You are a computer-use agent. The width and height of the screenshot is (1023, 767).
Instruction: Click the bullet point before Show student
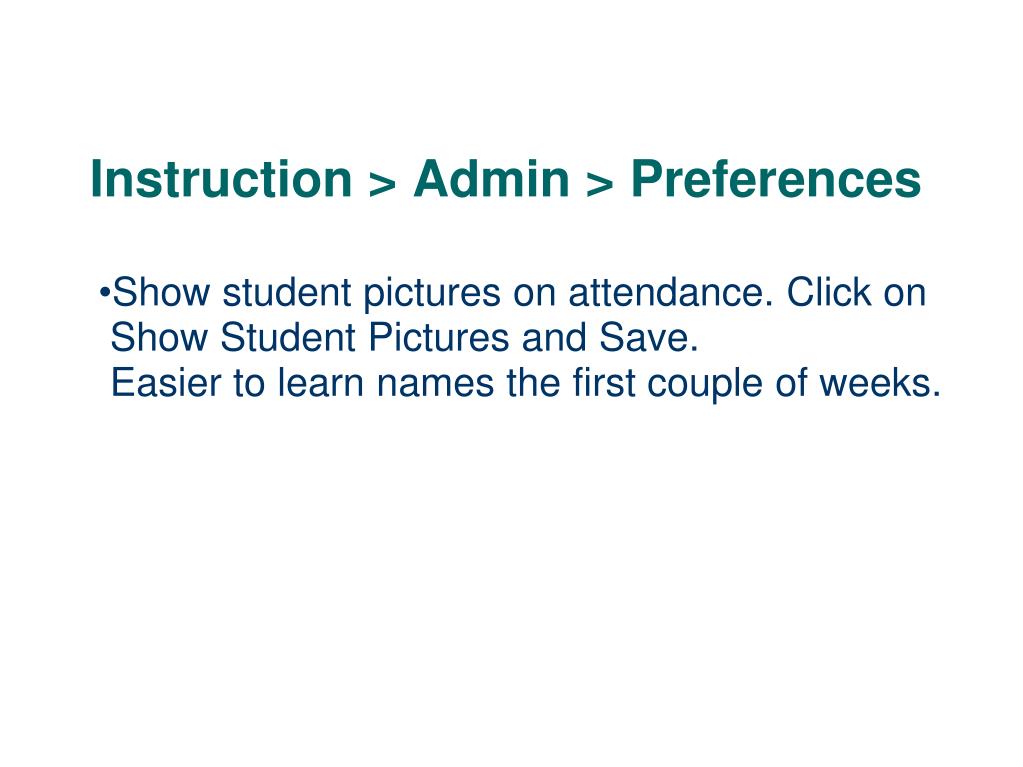point(104,292)
